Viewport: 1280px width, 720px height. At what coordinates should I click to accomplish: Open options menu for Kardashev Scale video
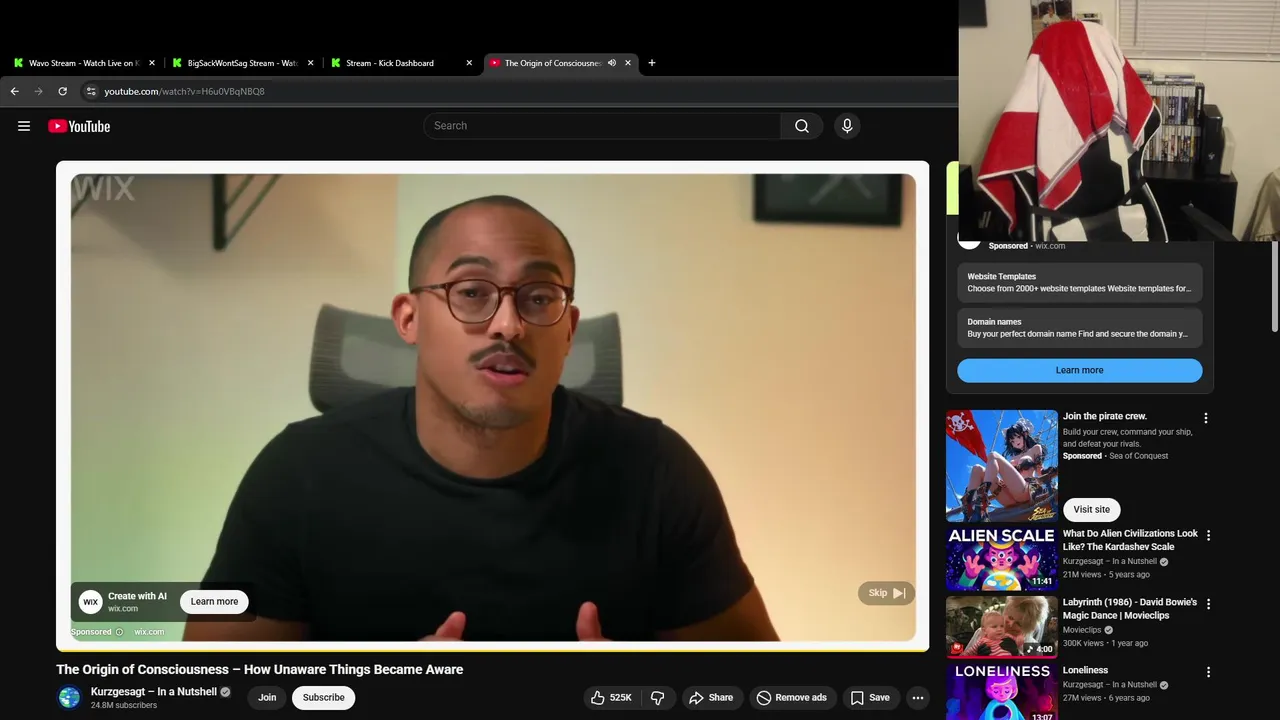(1208, 535)
